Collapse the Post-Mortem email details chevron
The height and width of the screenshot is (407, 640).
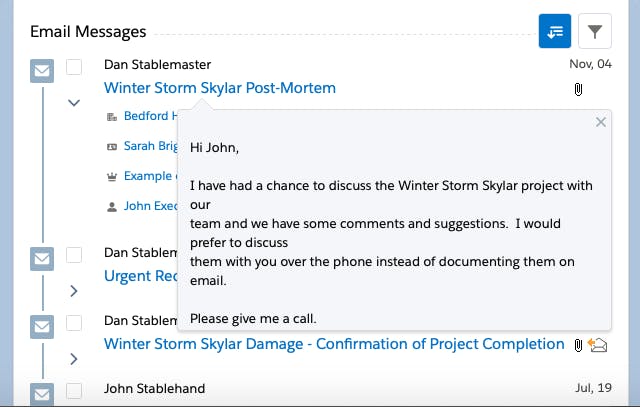pos(74,103)
